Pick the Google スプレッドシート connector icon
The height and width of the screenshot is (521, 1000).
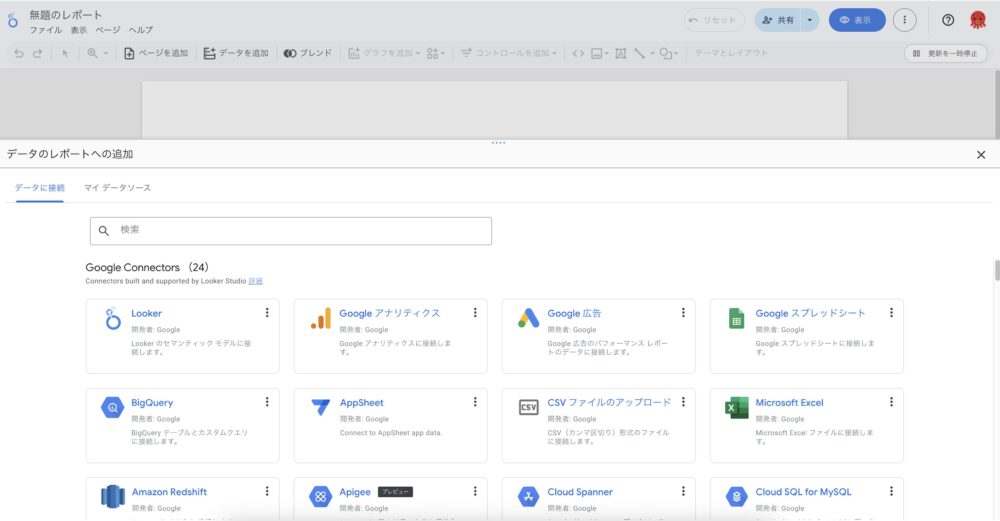[x=737, y=320]
